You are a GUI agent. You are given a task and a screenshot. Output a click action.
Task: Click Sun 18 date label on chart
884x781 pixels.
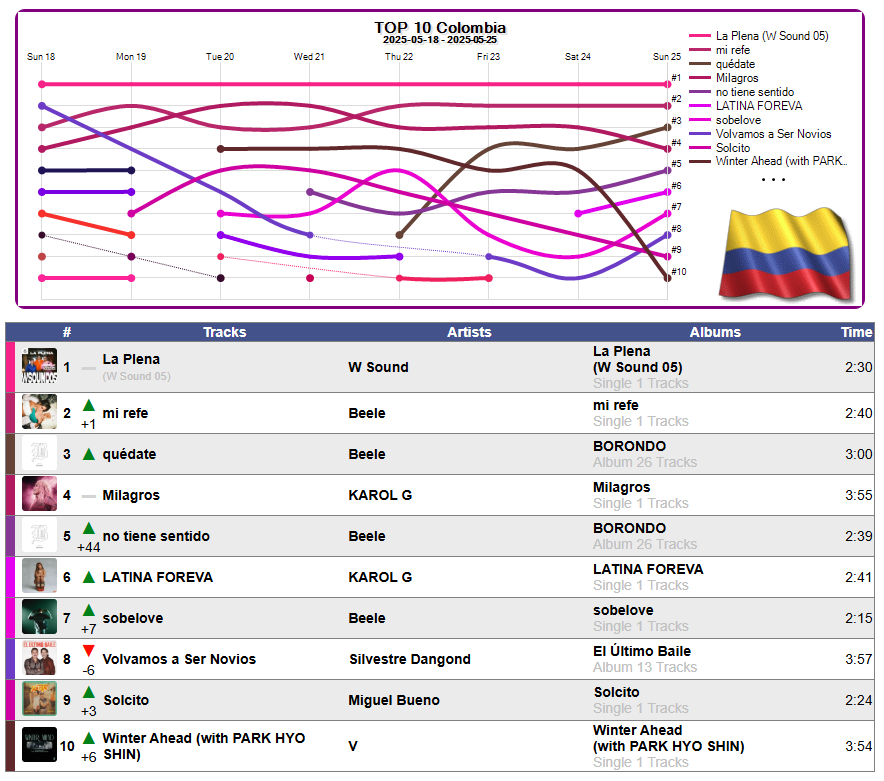(x=41, y=56)
